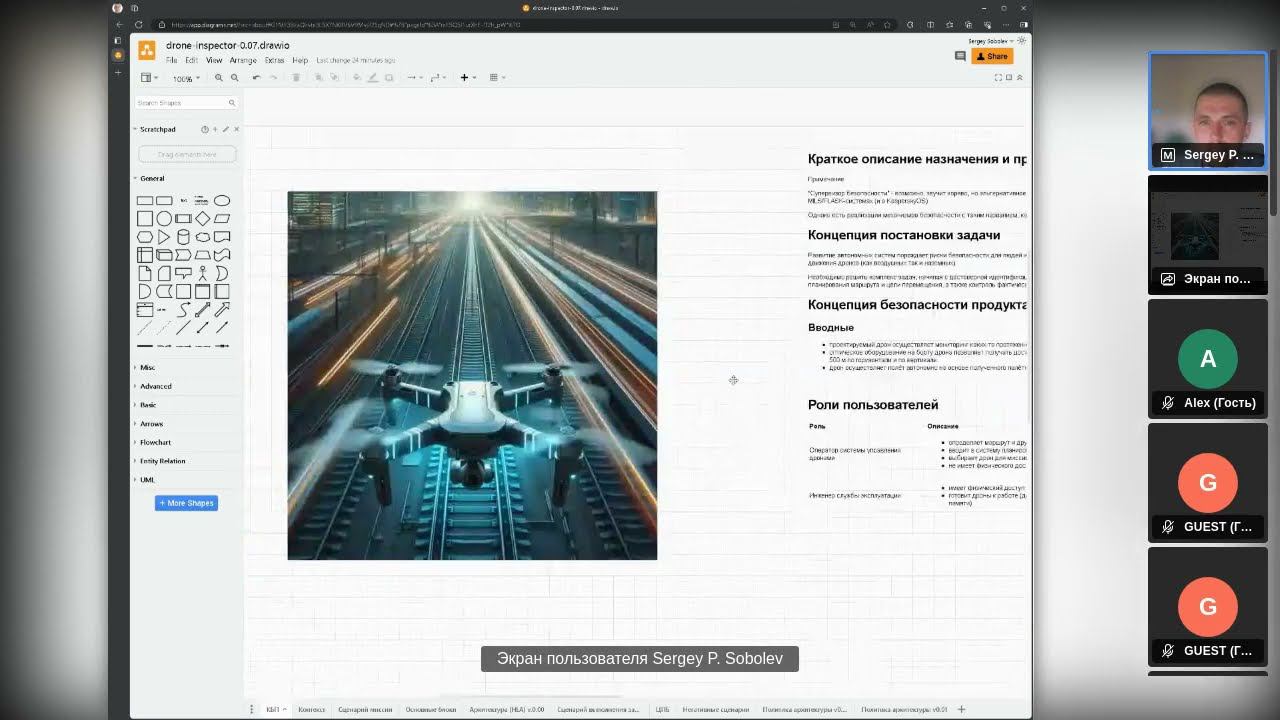
Task: Open the View menu
Action: click(x=214, y=60)
